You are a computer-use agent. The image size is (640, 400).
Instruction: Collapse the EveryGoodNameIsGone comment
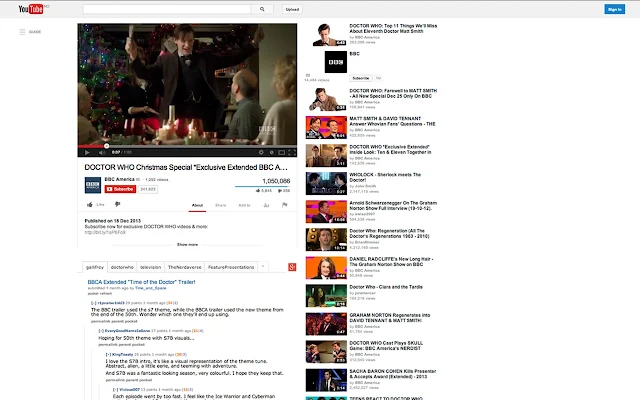click(101, 331)
